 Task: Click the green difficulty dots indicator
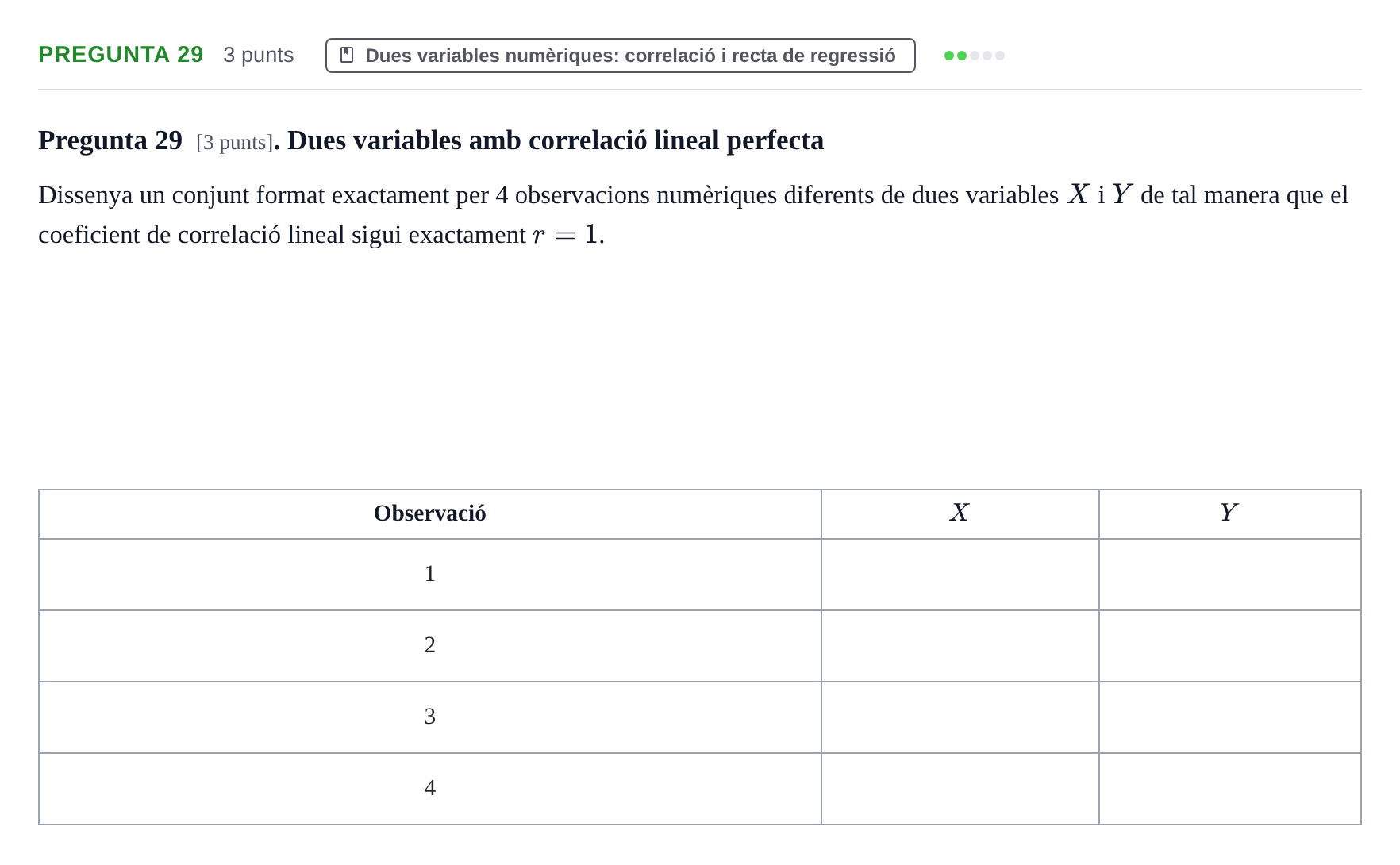[974, 56]
